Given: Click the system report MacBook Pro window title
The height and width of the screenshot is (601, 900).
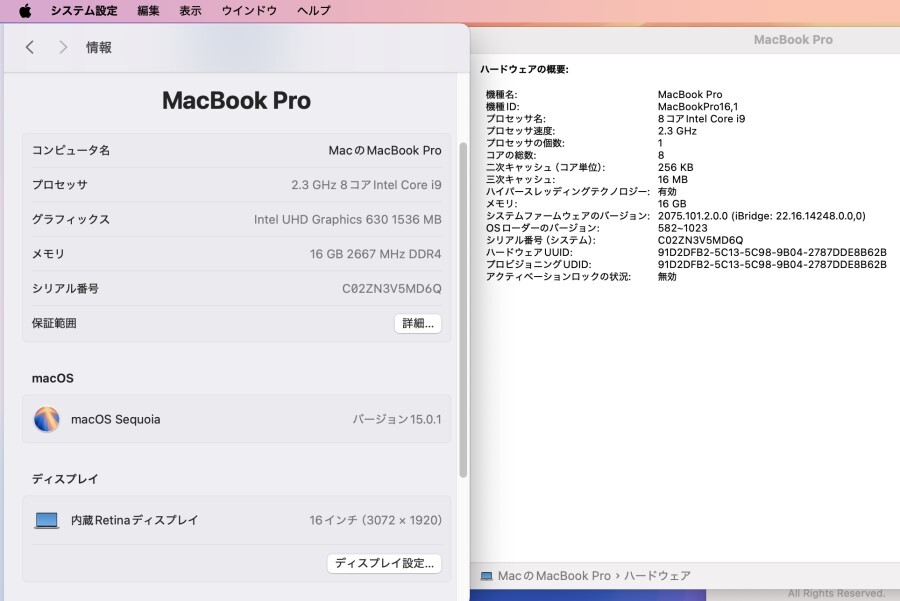Looking at the screenshot, I should click(x=793, y=40).
